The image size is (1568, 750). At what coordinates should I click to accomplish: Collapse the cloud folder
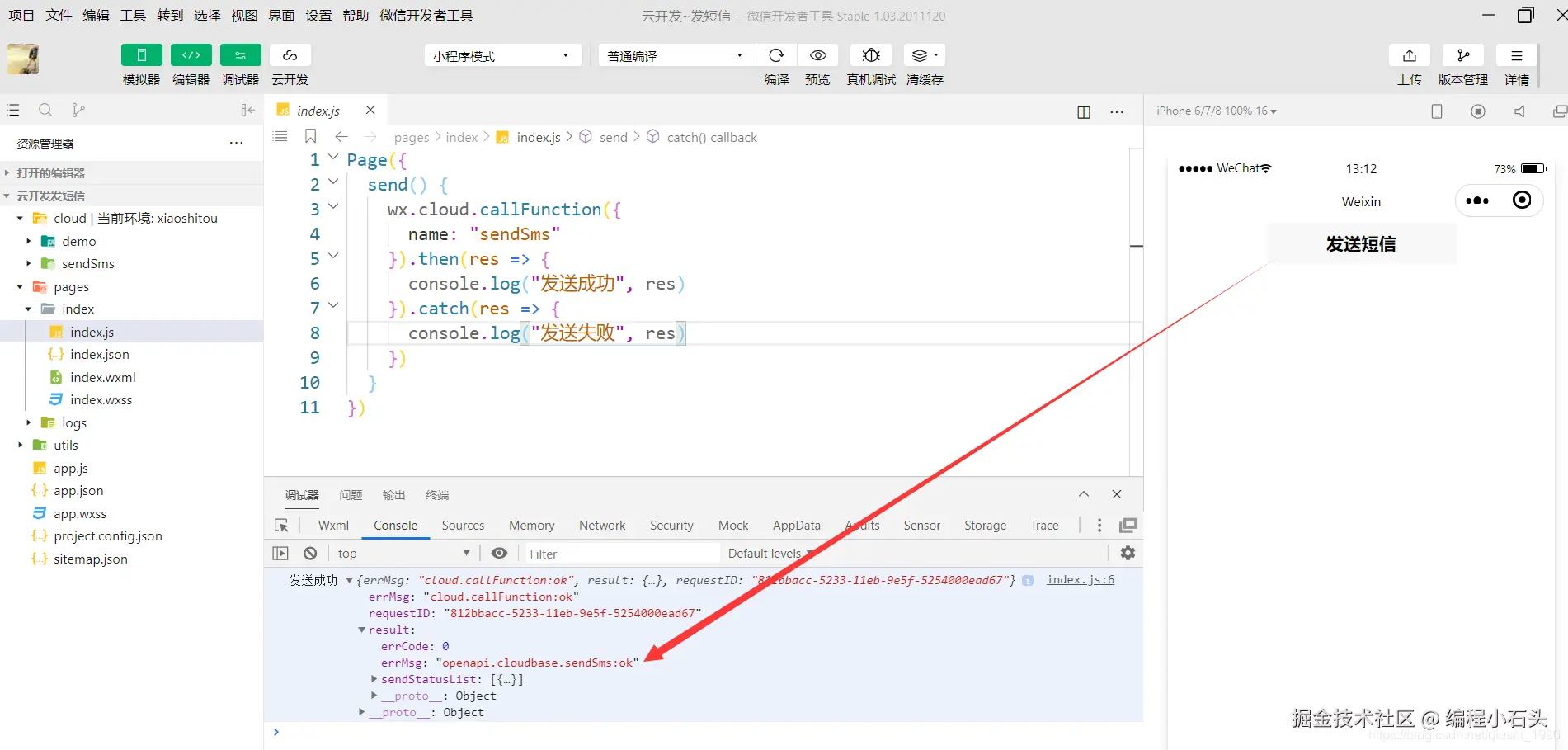20,219
